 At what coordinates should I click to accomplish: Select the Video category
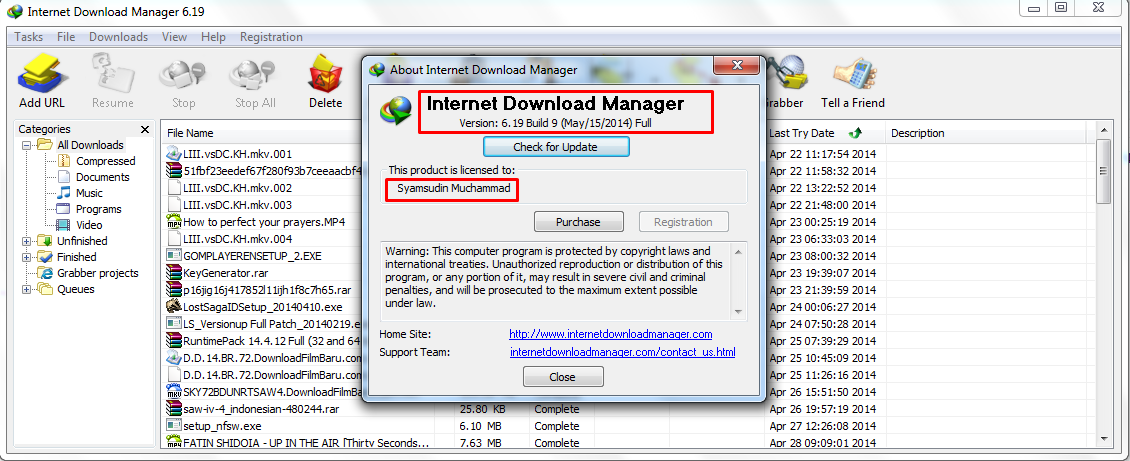(89, 225)
